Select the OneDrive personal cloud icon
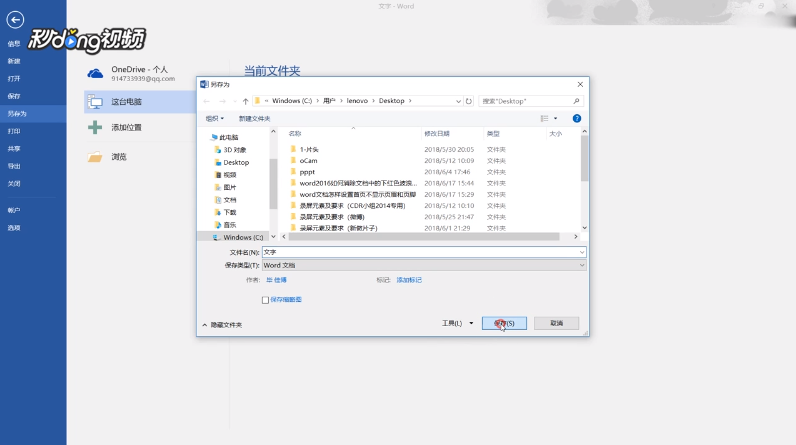Screen dimensions: 796x445 pyautogui.click(x=95, y=74)
